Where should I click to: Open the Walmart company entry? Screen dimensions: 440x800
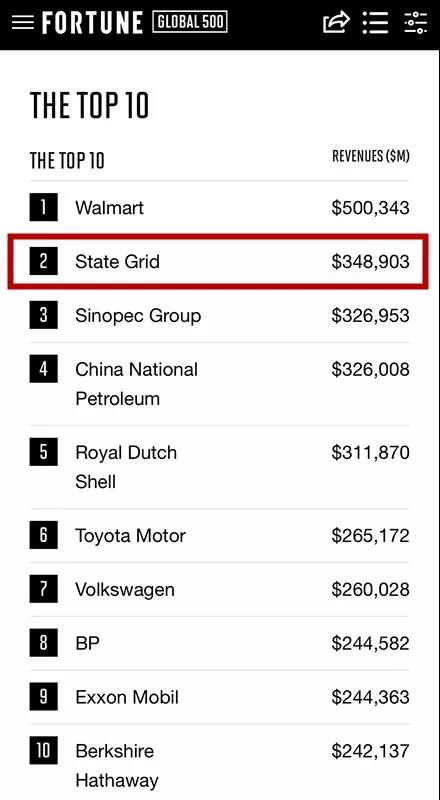click(109, 208)
